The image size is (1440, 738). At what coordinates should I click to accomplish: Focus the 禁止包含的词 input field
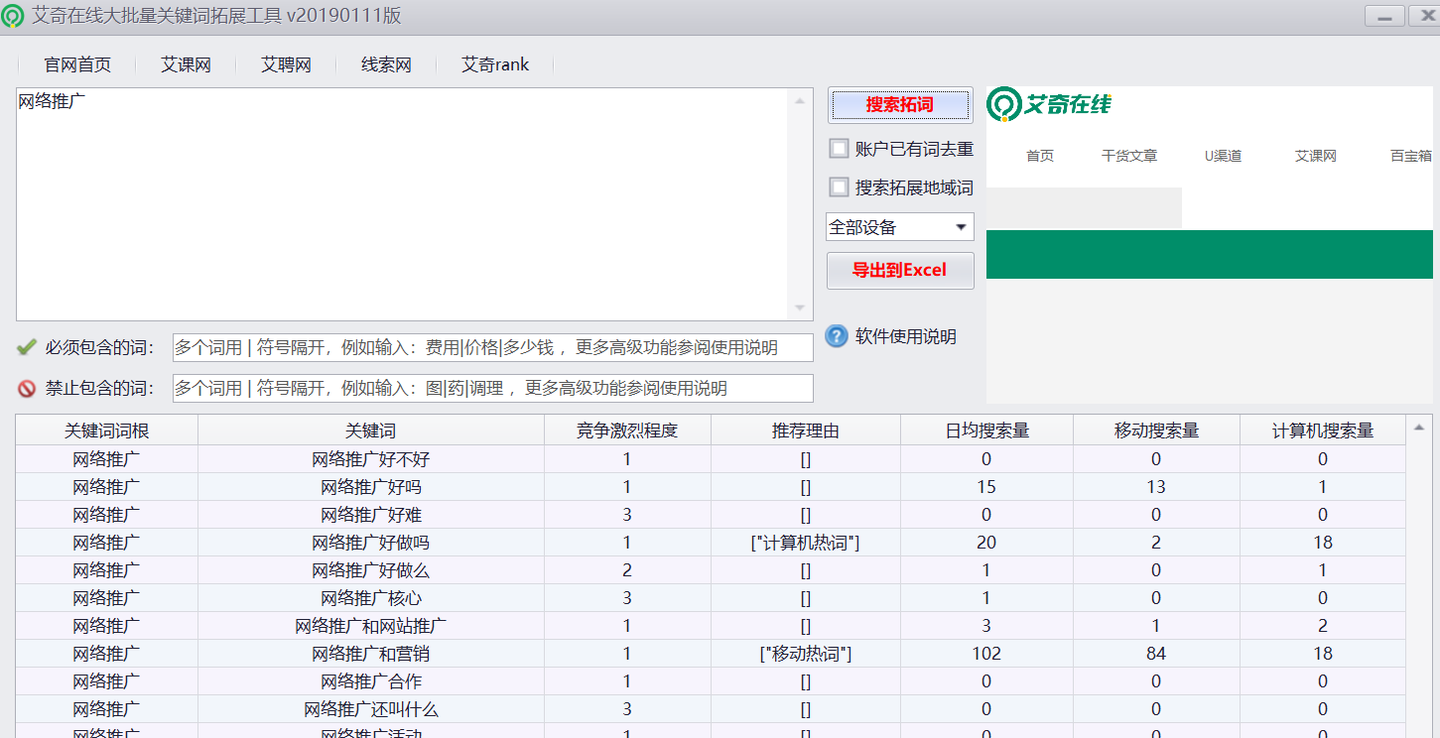click(493, 388)
